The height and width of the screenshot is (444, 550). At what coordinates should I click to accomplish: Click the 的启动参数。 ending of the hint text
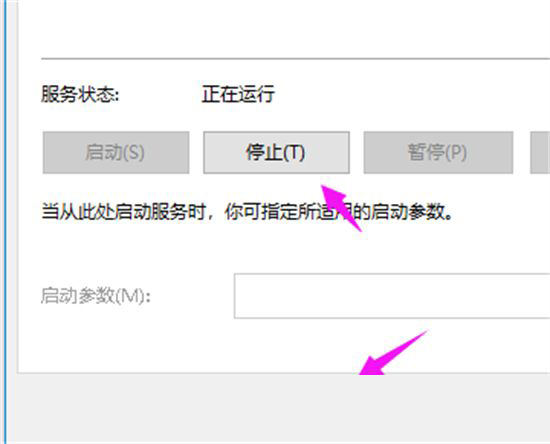[403, 212]
